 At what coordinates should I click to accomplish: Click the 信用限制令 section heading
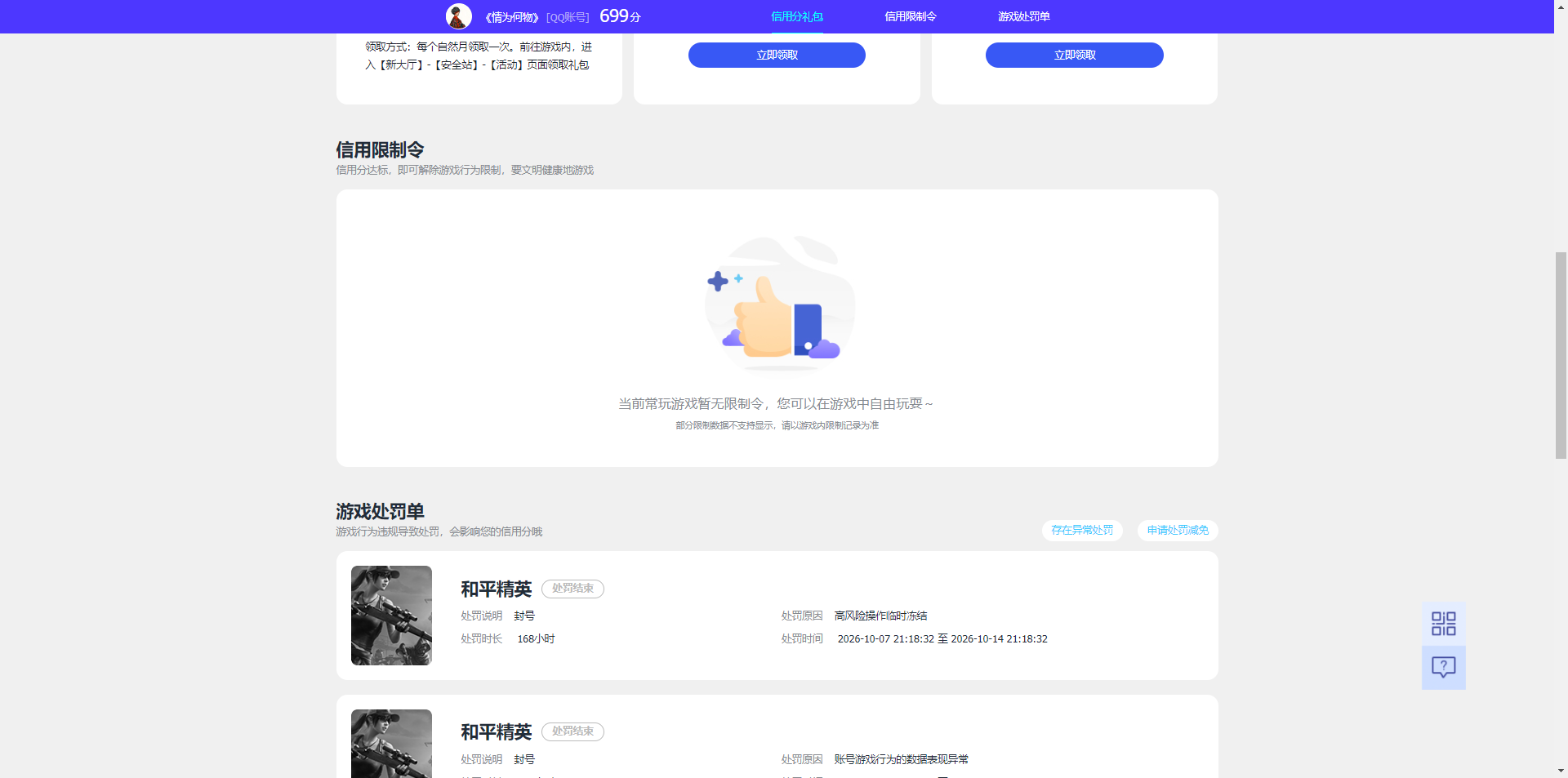[x=380, y=150]
